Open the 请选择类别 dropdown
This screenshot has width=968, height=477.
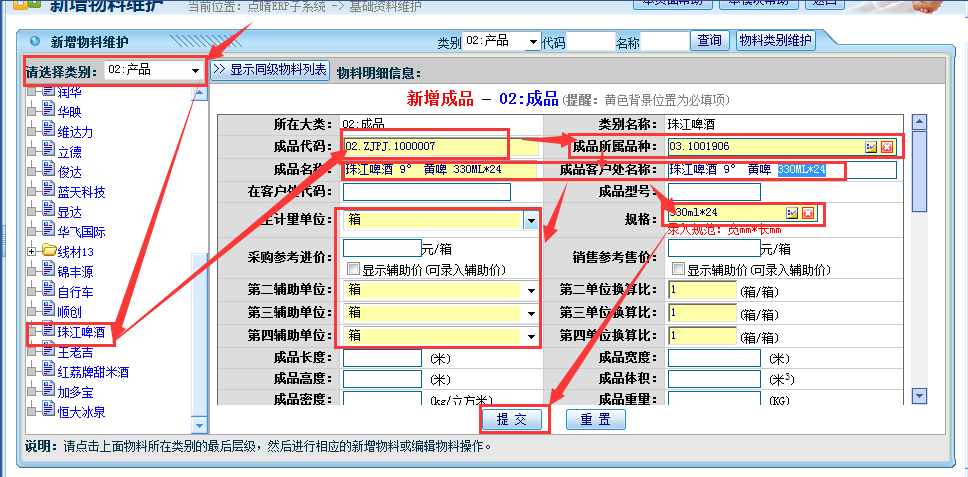tap(193, 71)
